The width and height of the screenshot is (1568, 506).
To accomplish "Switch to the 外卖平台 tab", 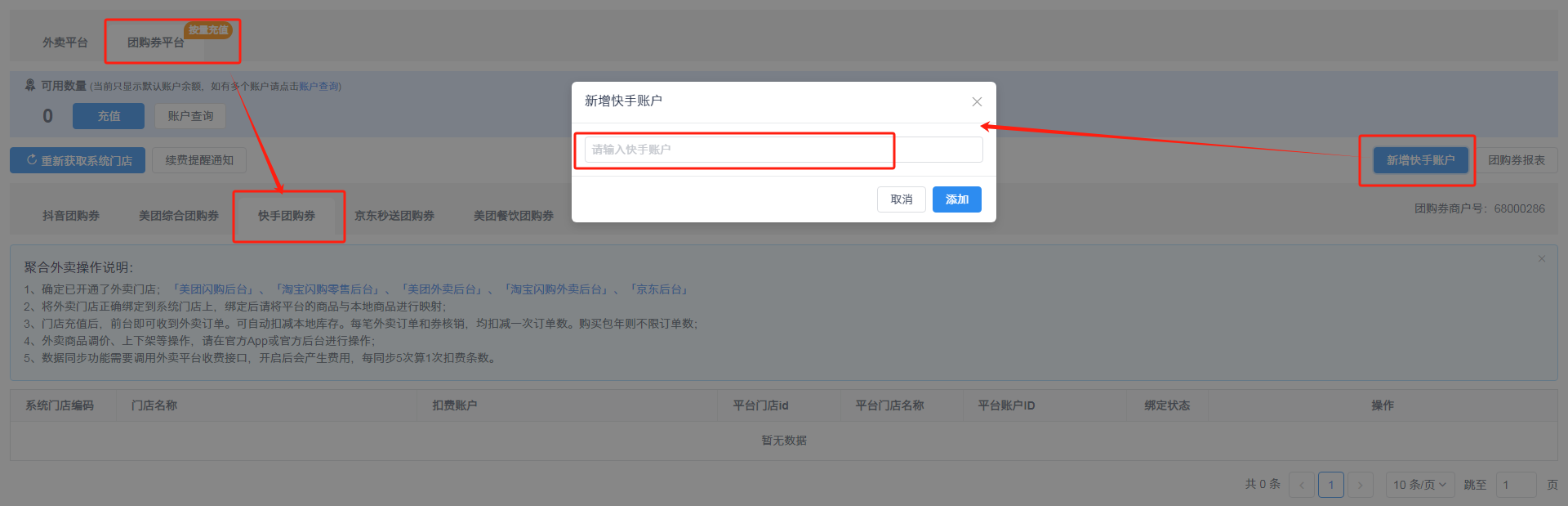I will [x=65, y=43].
